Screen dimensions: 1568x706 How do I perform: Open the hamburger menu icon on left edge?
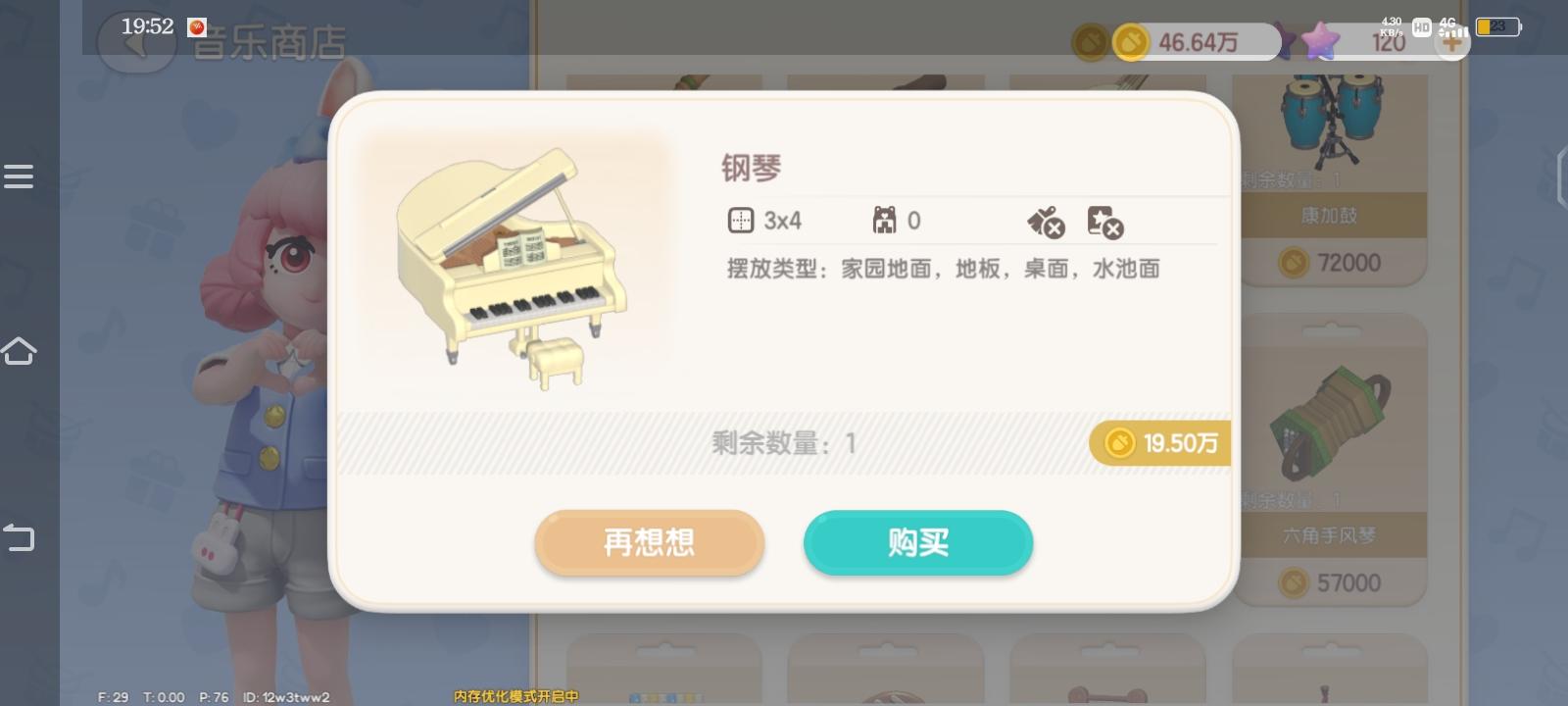tap(19, 176)
